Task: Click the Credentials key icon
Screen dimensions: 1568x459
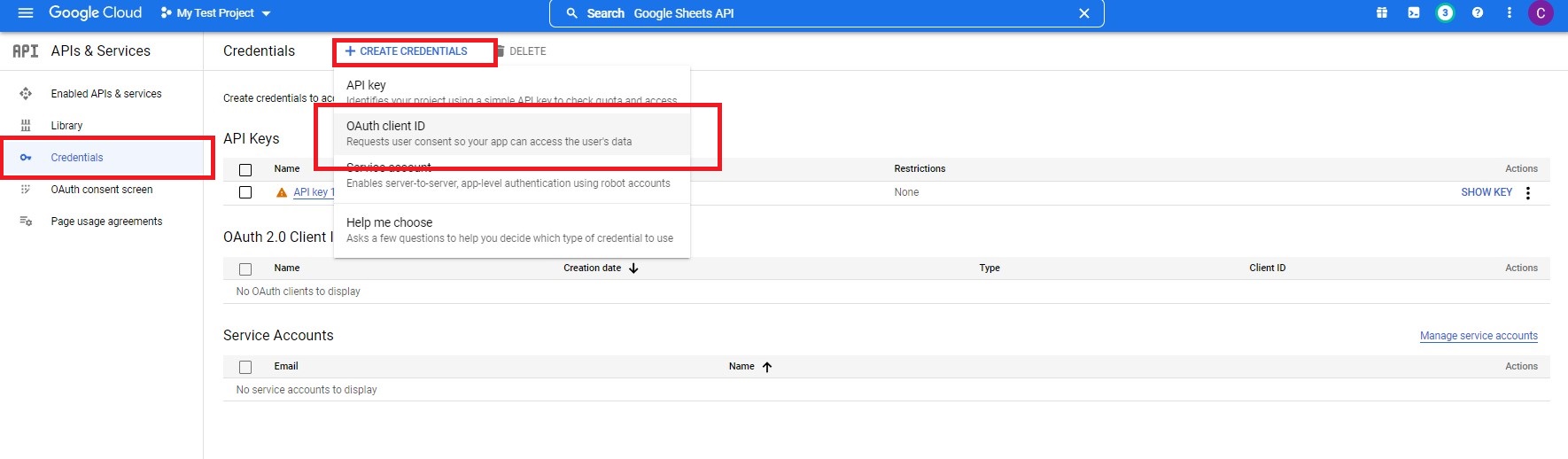Action: pos(26,158)
